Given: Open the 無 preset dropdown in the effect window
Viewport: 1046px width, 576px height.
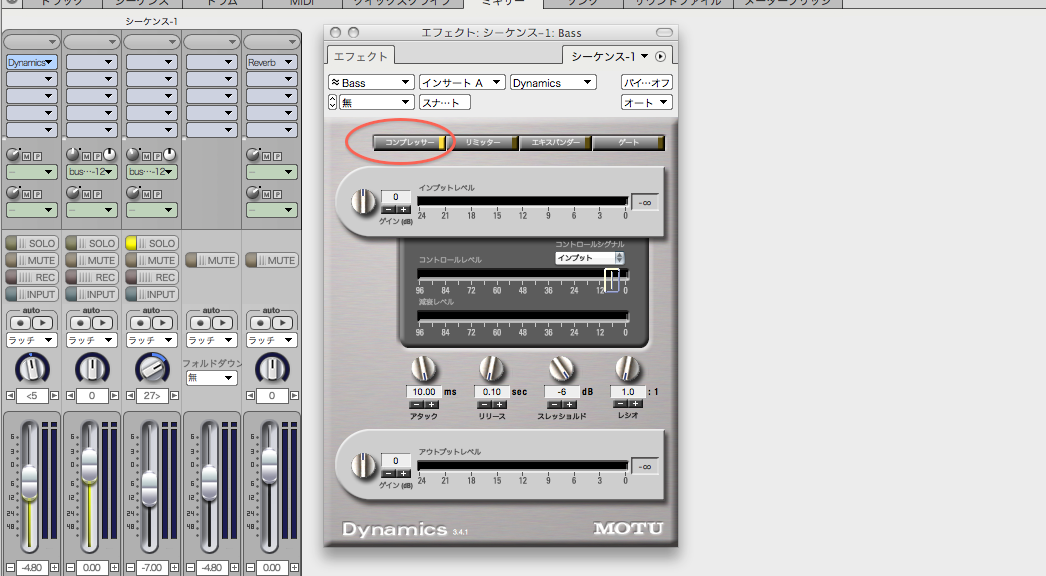Looking at the screenshot, I should [x=377, y=102].
